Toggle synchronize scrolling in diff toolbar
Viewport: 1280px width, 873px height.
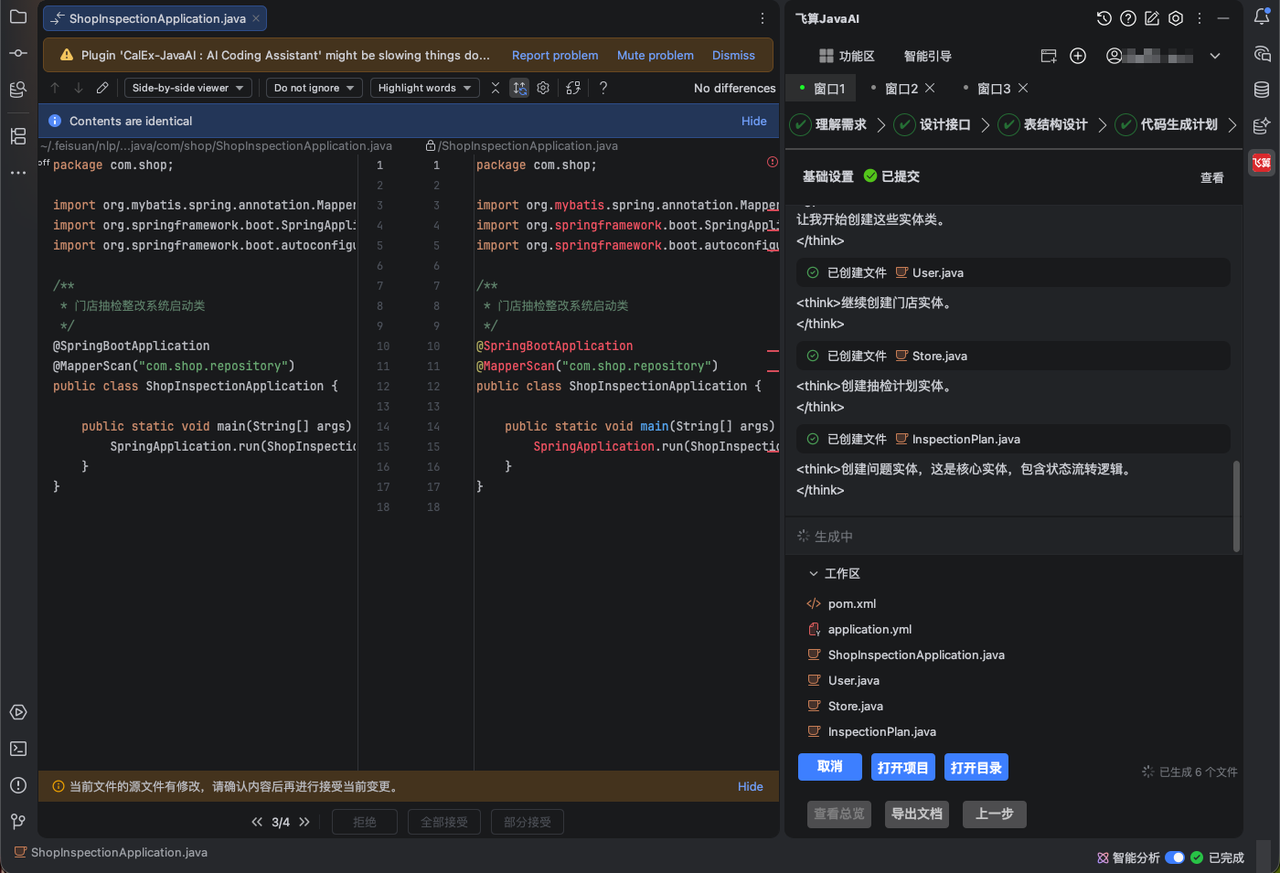(520, 88)
